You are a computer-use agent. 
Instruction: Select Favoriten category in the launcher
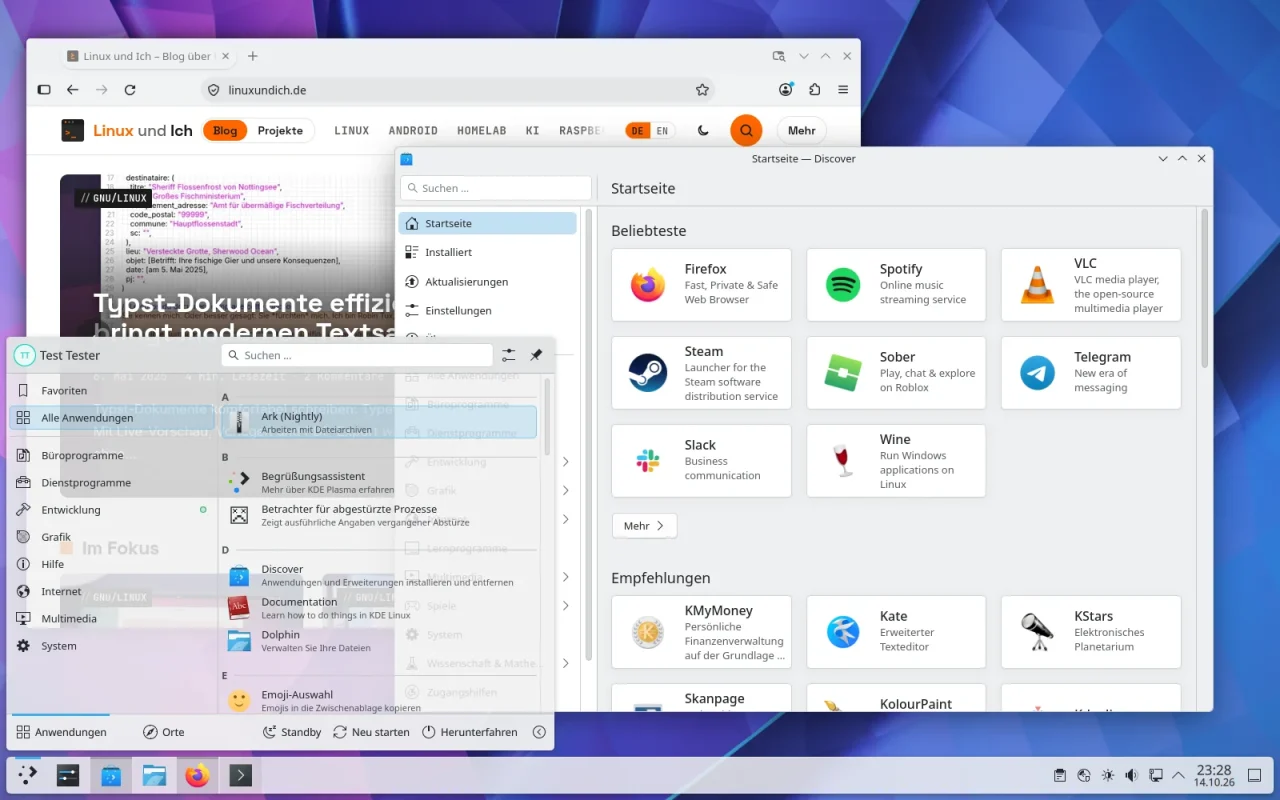point(110,391)
